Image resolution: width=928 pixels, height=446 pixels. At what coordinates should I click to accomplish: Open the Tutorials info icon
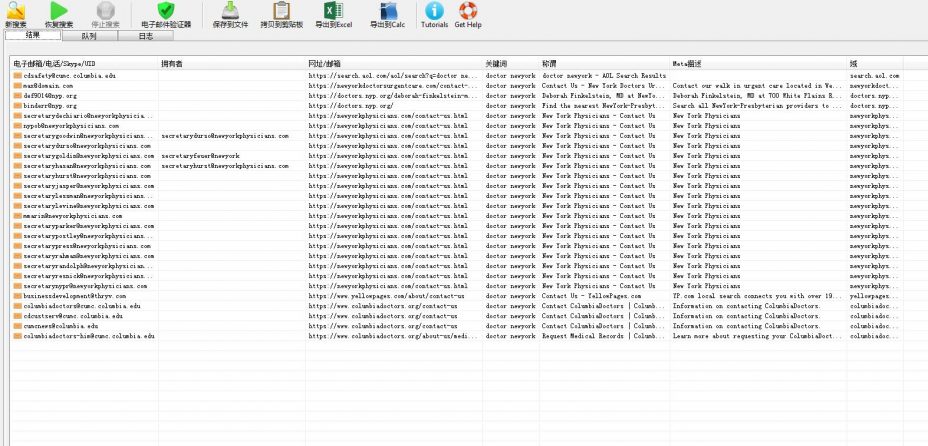tap(434, 13)
